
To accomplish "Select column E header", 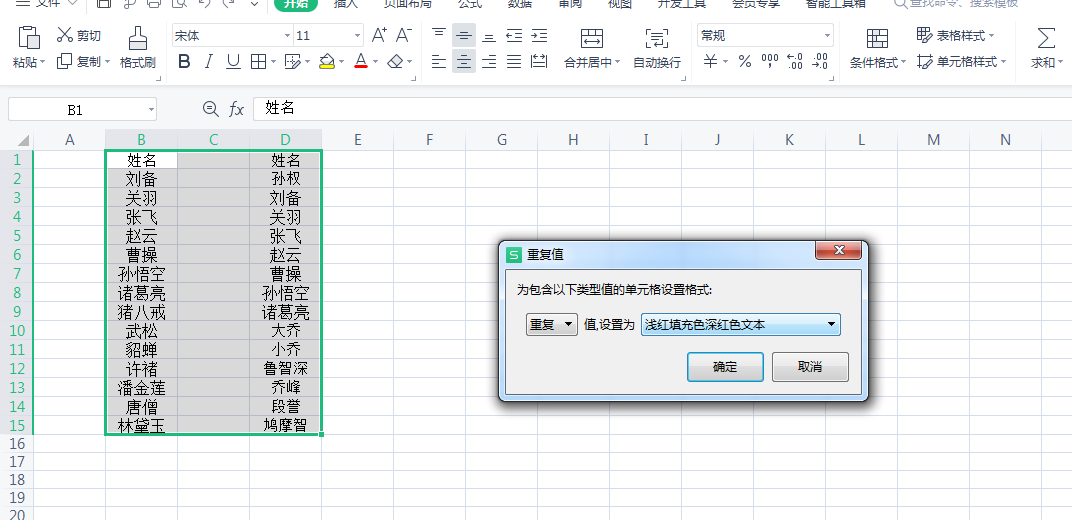I will (x=358, y=140).
